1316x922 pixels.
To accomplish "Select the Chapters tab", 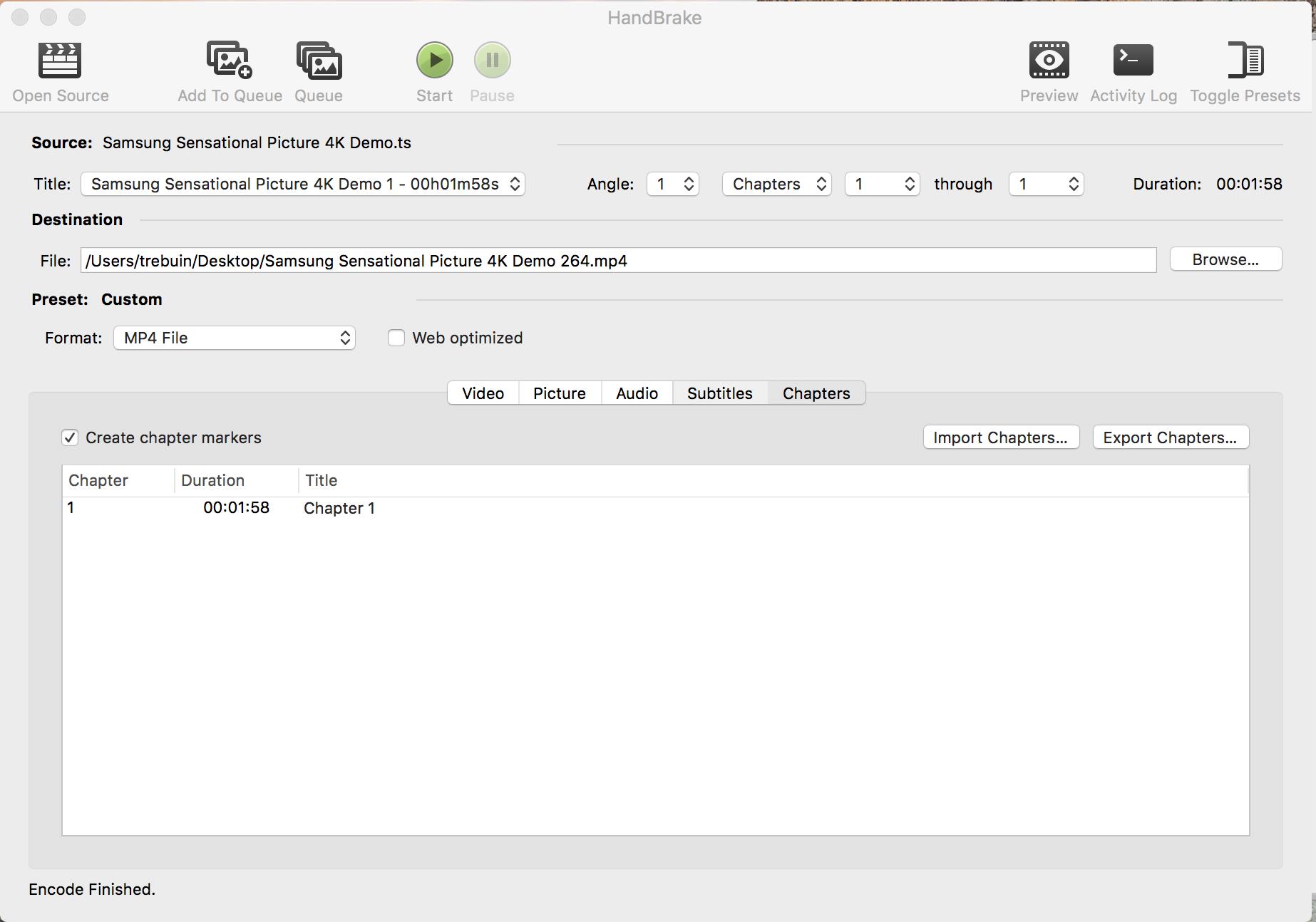I will (816, 393).
